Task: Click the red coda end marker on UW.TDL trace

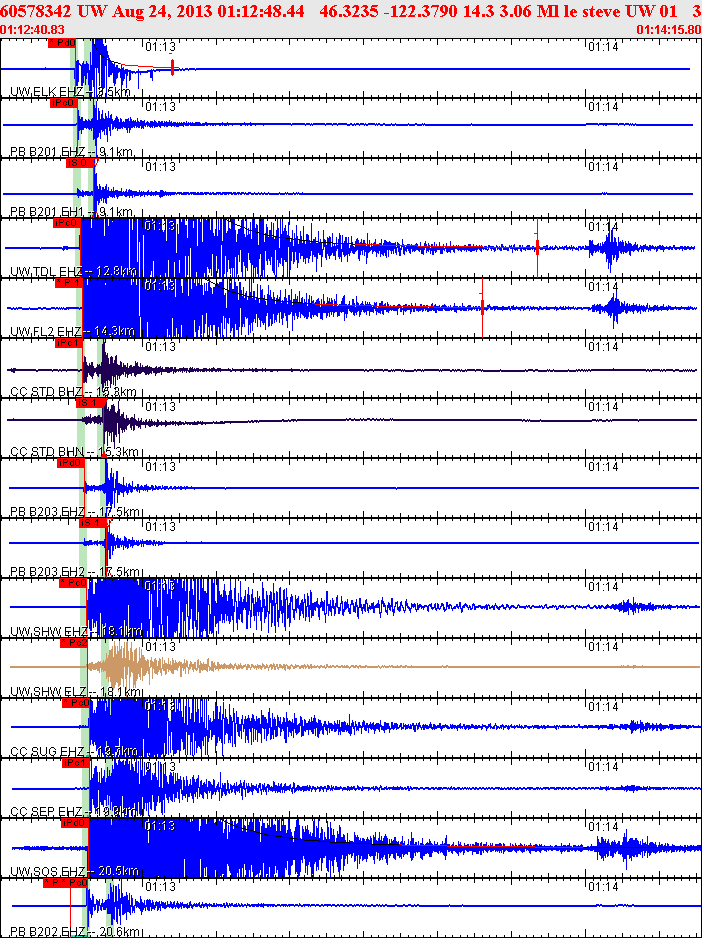Action: (537, 246)
